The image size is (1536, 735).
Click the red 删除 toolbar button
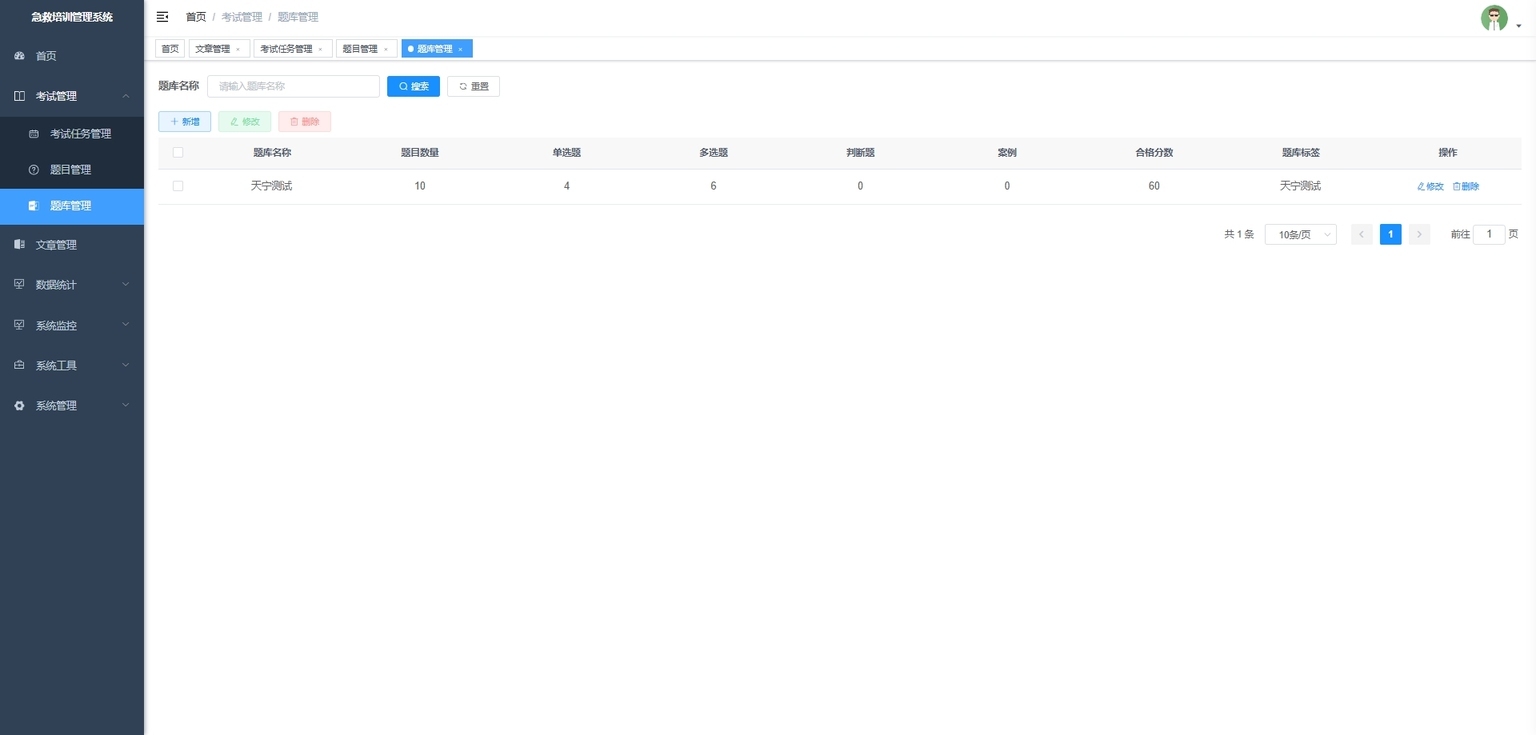[304, 121]
